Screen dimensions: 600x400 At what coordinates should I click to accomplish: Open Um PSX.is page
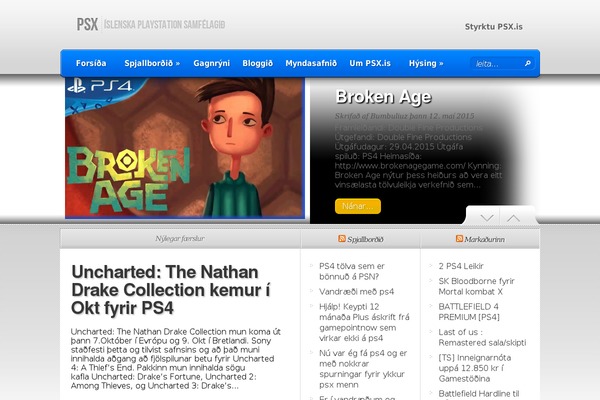370,63
